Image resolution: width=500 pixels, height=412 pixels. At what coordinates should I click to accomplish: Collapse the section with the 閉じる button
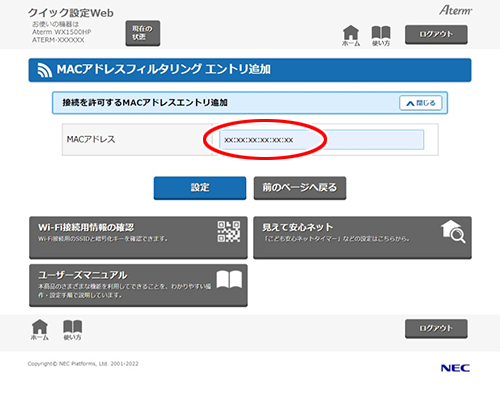tap(421, 103)
